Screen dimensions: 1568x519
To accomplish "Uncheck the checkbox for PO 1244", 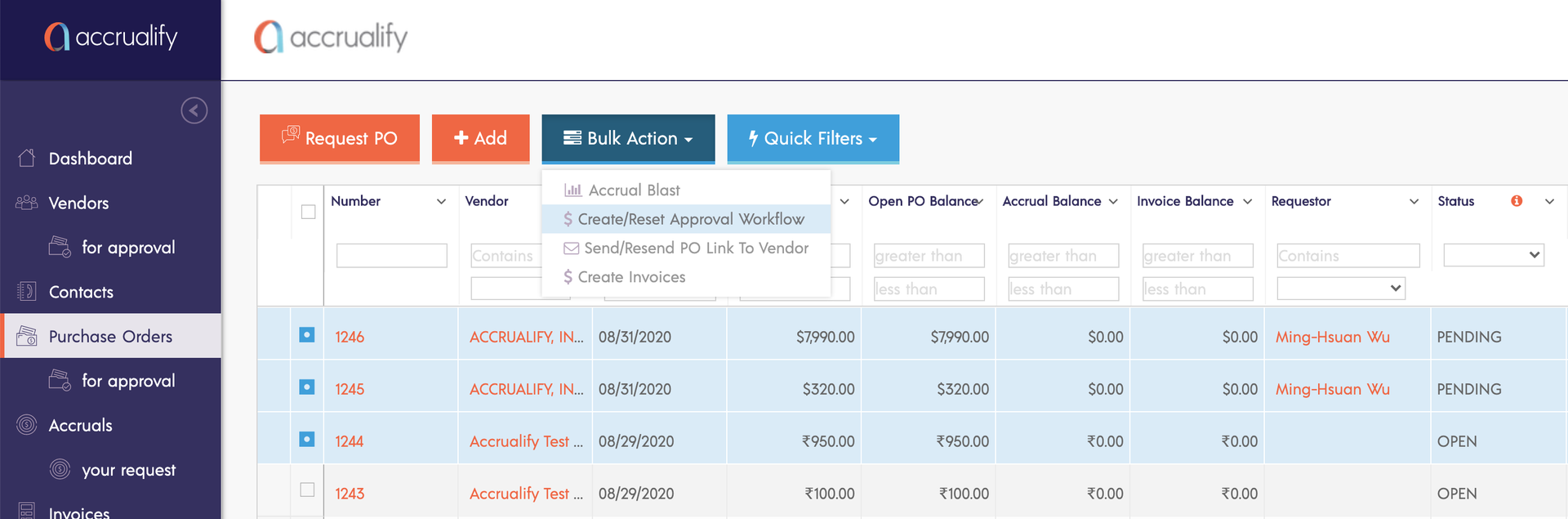I will (307, 439).
